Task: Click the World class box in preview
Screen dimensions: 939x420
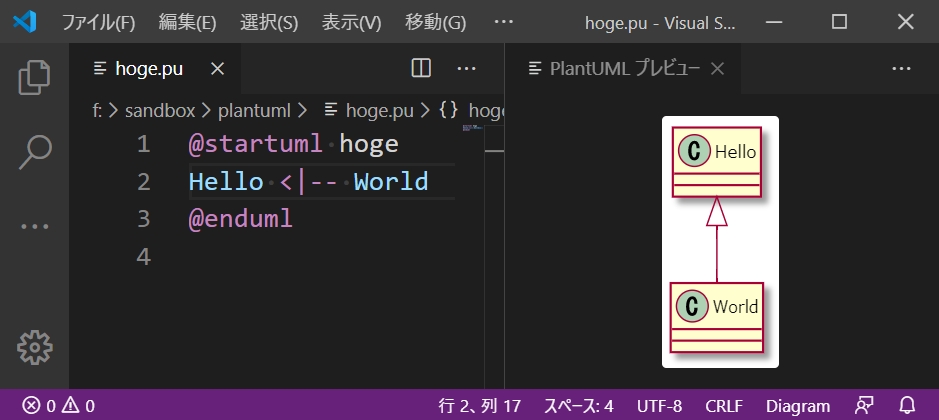Action: point(717,318)
